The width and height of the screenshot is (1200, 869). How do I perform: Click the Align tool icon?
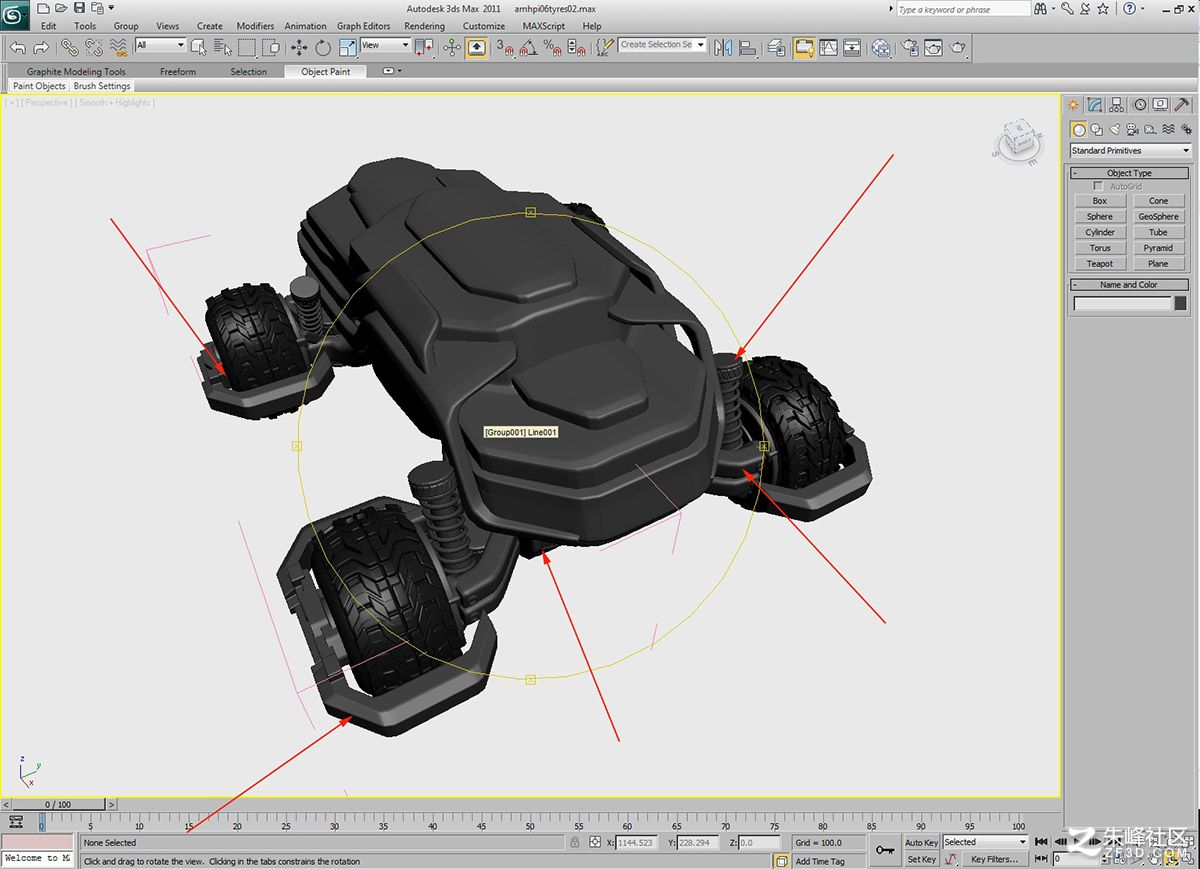pyautogui.click(x=747, y=47)
